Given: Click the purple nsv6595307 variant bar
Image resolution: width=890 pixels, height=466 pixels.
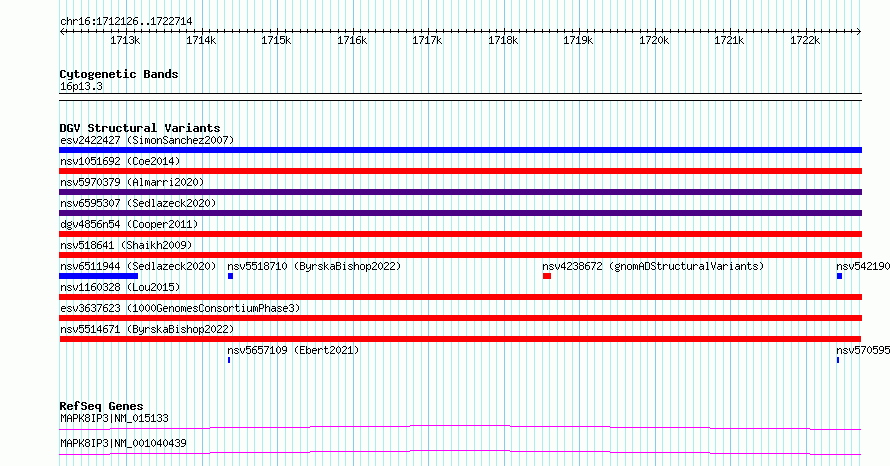Looking at the screenshot, I should click(x=460, y=213).
